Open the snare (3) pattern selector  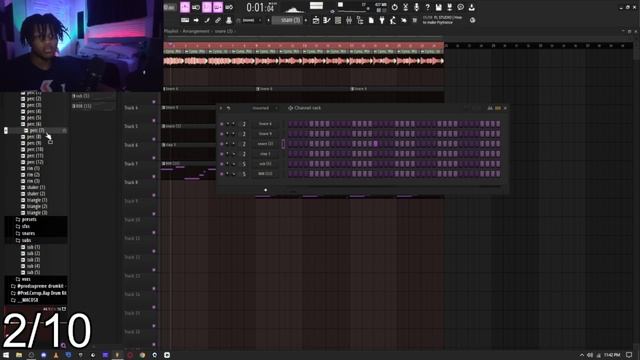pos(288,20)
